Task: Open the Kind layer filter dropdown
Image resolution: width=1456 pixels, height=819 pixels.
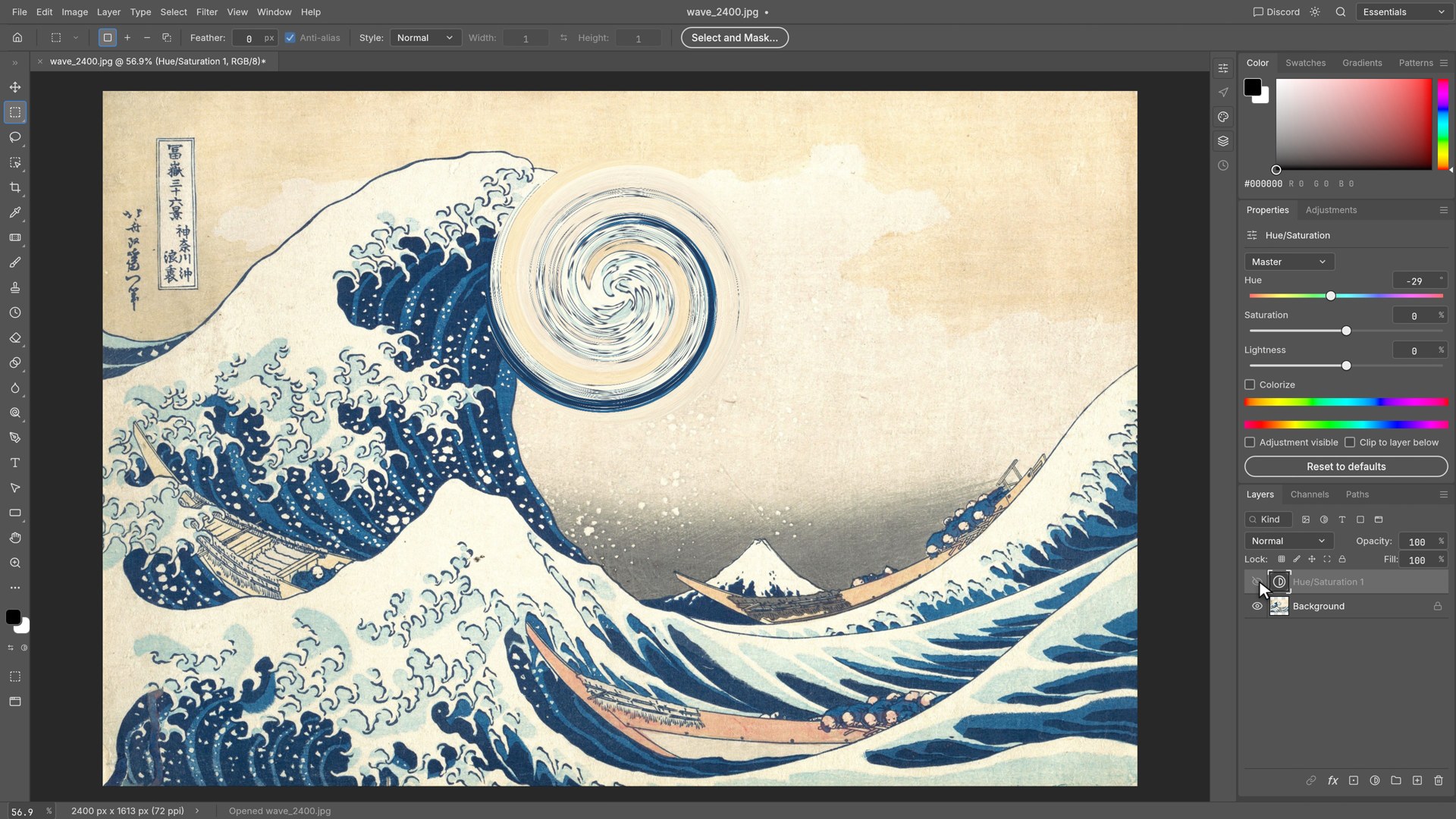Action: (1269, 519)
